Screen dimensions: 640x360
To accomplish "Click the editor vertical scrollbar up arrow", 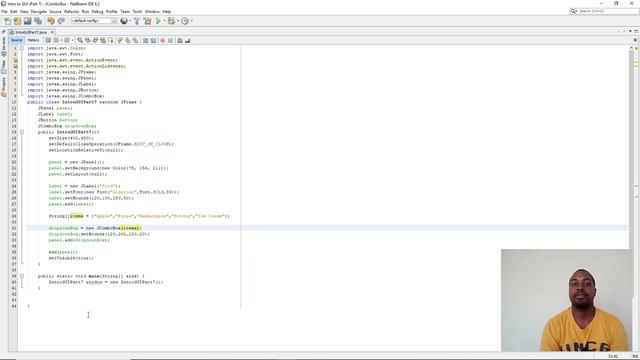I will coord(631,48).
